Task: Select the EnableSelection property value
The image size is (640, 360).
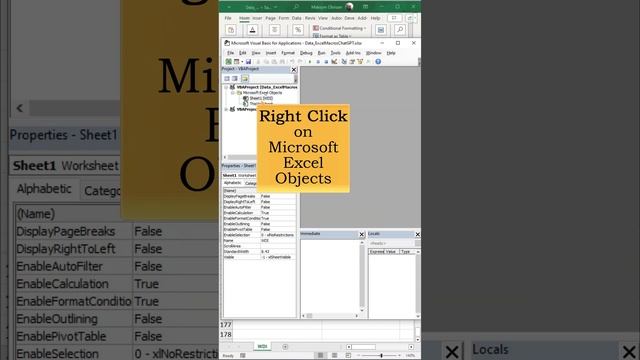Action: pyautogui.click(x=278, y=235)
